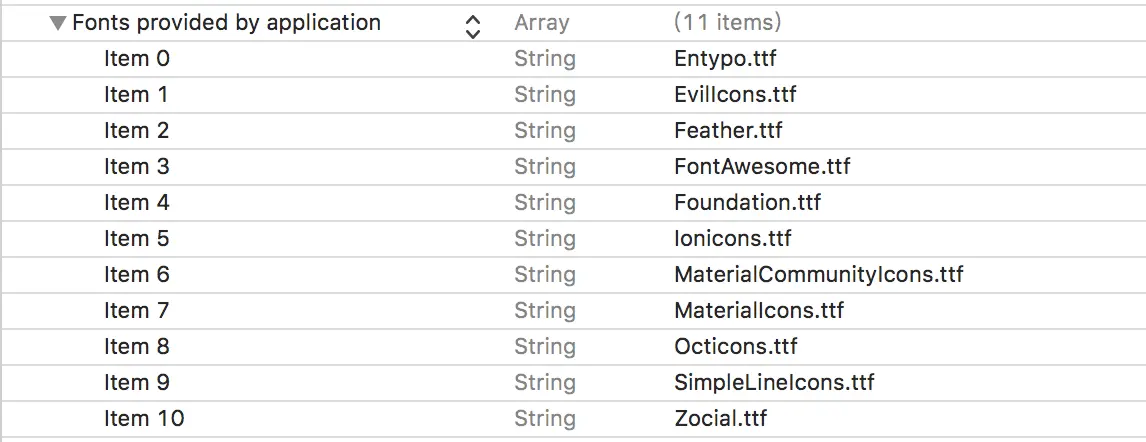1146x442 pixels.
Task: Select MaterialCommunityIcons.ttf value field
Action: [818, 275]
